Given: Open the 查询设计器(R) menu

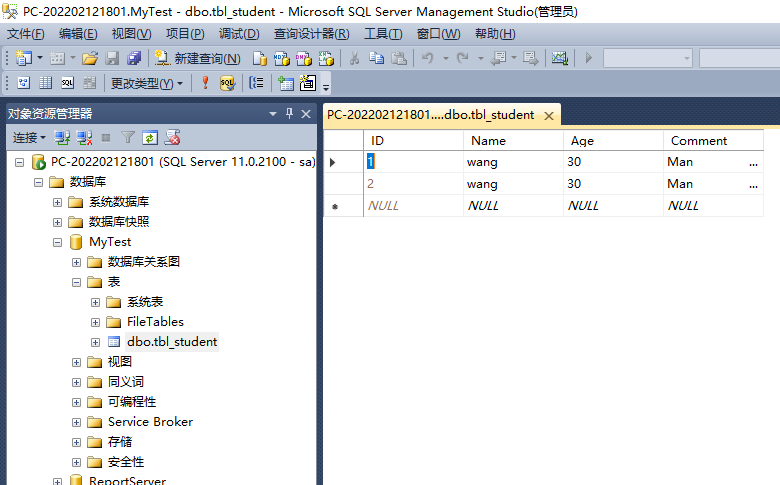Looking at the screenshot, I should [x=311, y=34].
